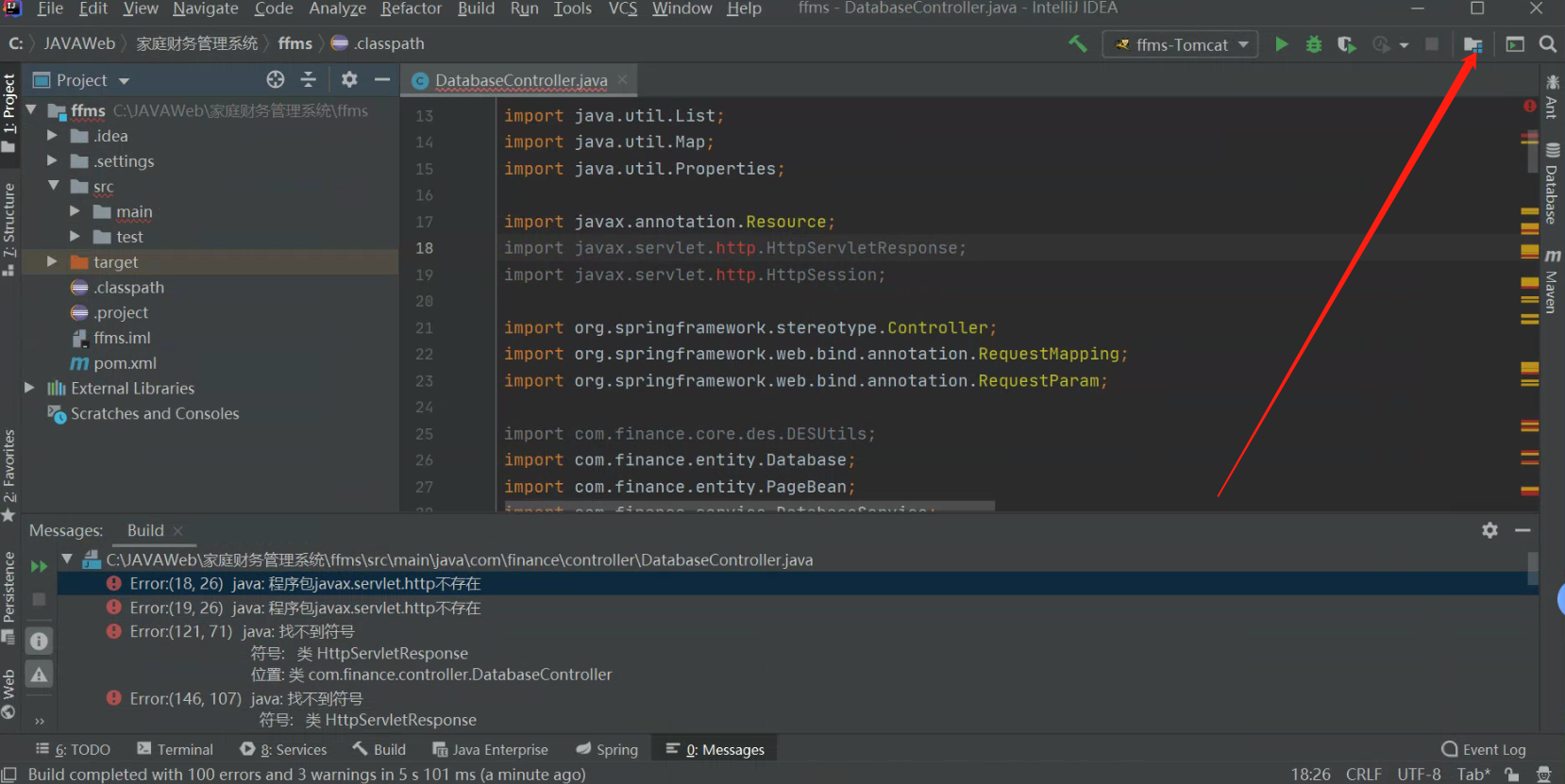Collapse all in the Project panel
This screenshot has width=1565, height=784.
pos(309,79)
